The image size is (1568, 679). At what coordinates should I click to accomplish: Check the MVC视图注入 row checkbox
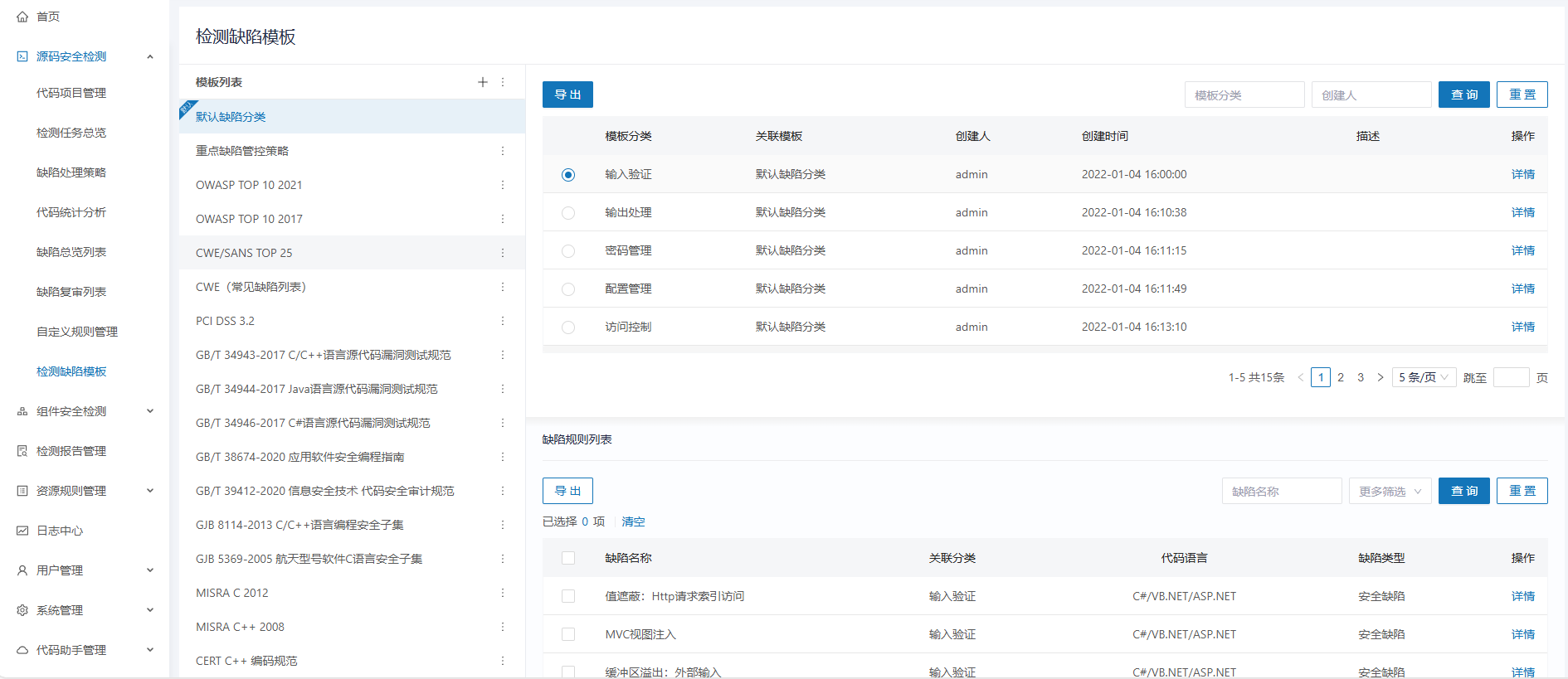click(x=568, y=634)
